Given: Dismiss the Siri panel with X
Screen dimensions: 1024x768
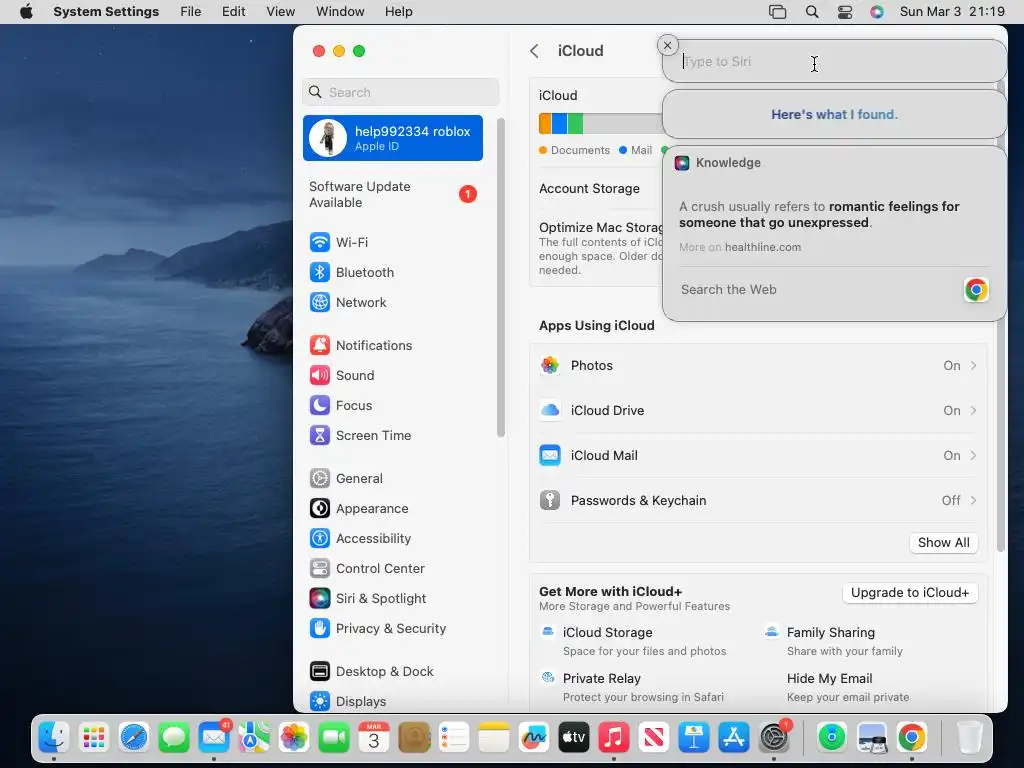Looking at the screenshot, I should (667, 45).
